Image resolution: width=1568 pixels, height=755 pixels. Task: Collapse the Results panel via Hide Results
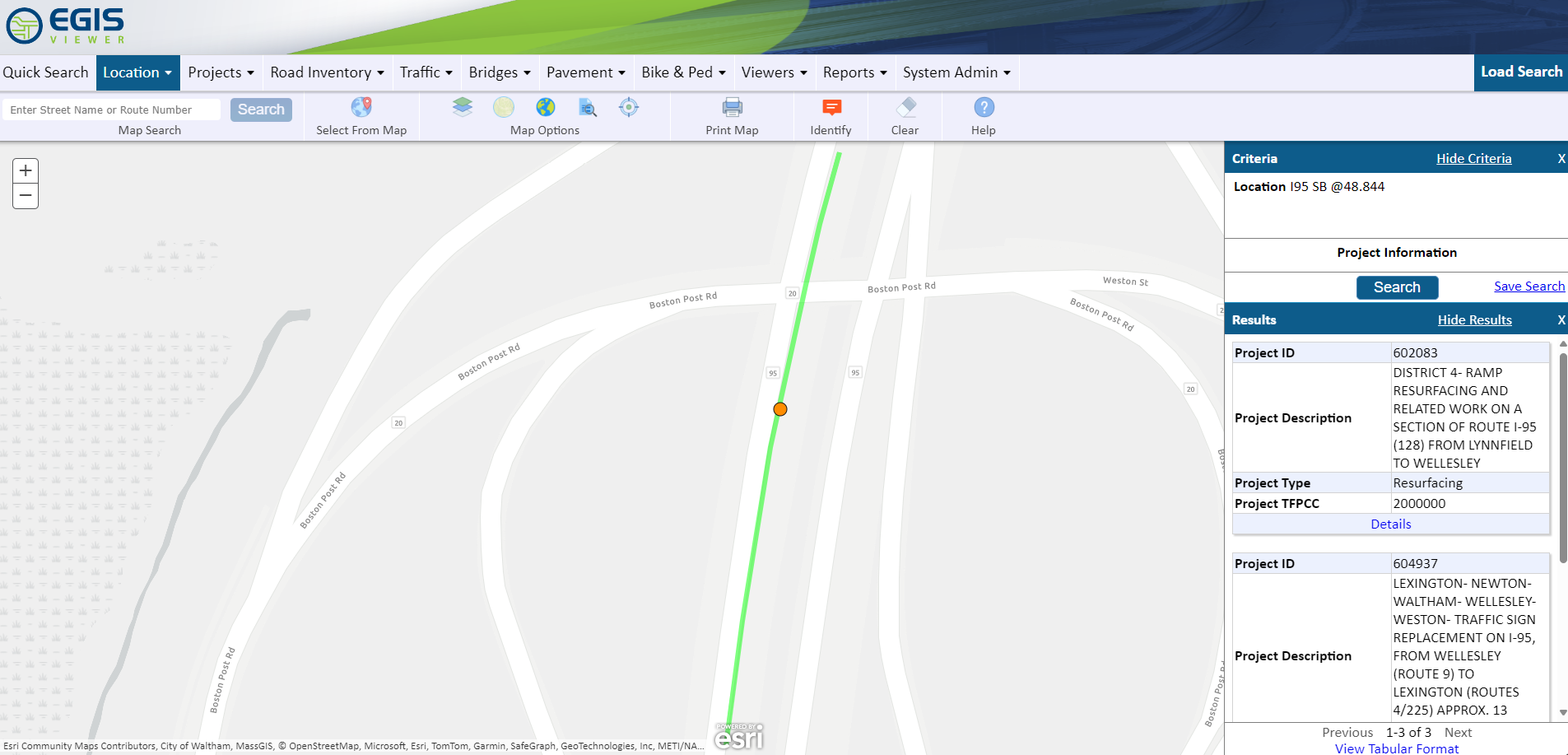[x=1474, y=319]
